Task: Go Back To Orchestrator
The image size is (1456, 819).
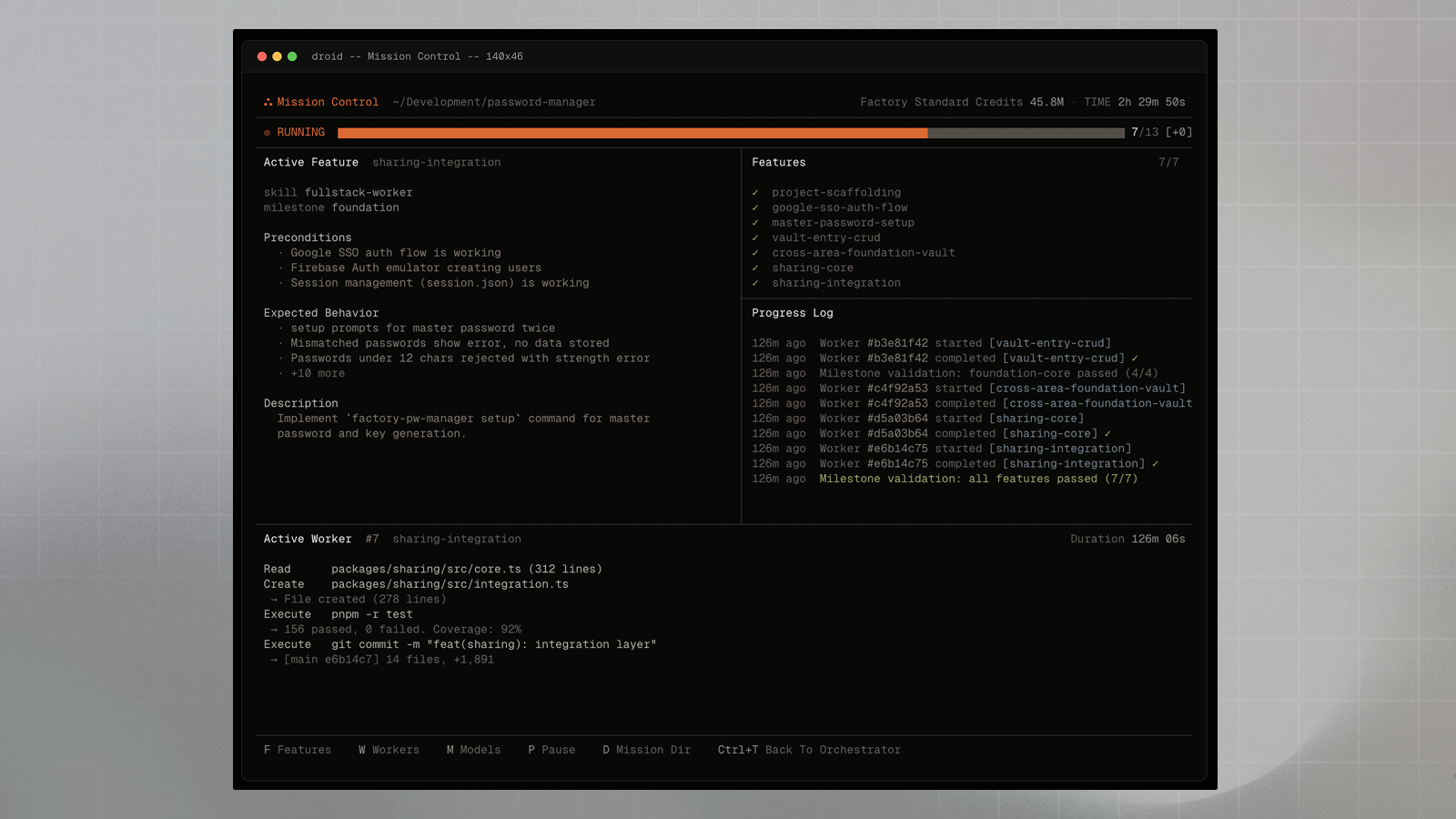Action: tap(809, 750)
